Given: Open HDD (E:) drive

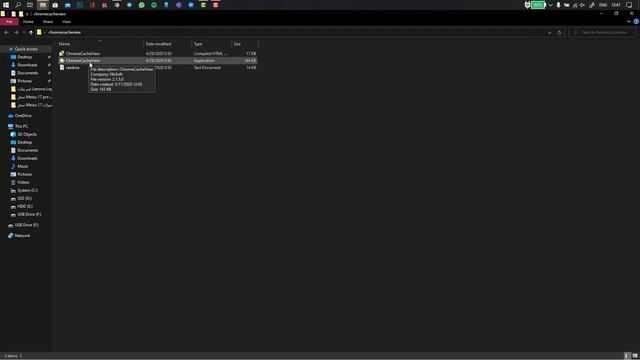Looking at the screenshot, I should pos(24,207).
